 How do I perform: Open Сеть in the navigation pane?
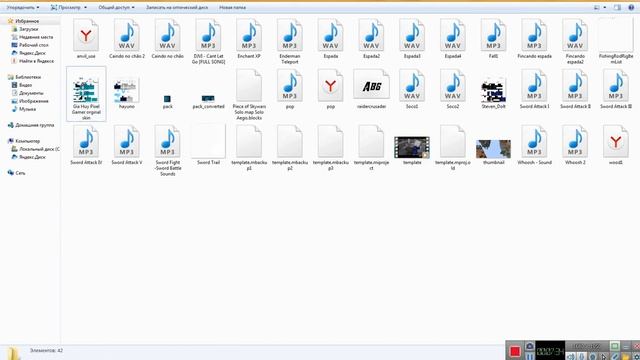coord(20,173)
